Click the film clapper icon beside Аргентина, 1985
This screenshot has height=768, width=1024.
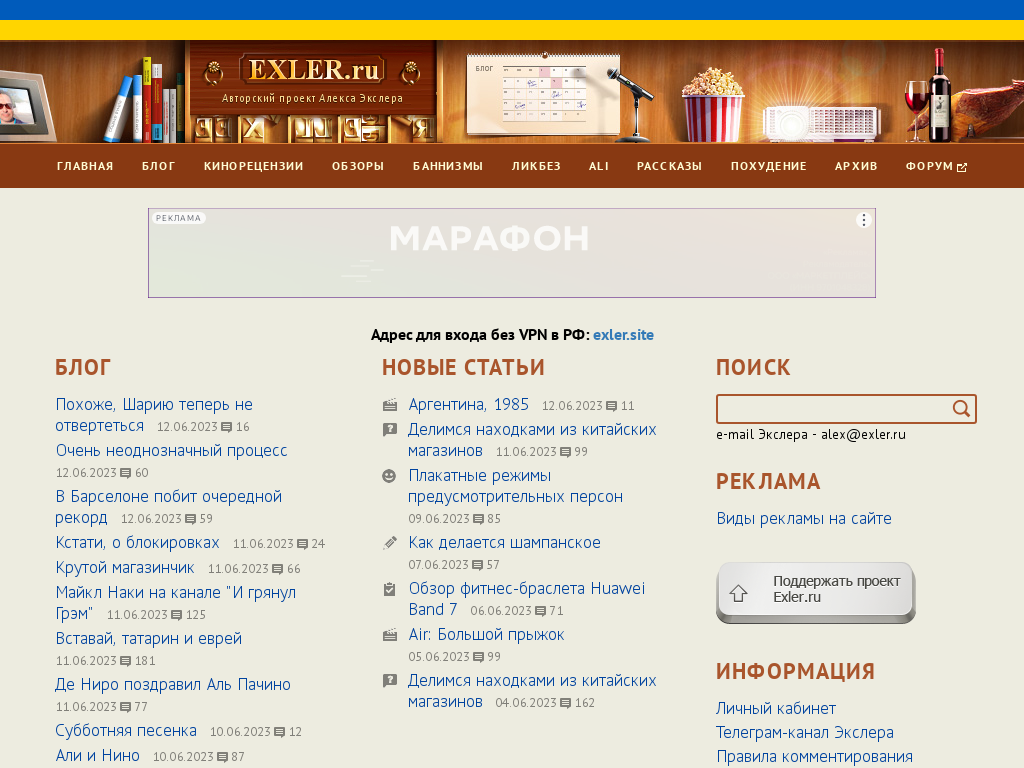[390, 405]
